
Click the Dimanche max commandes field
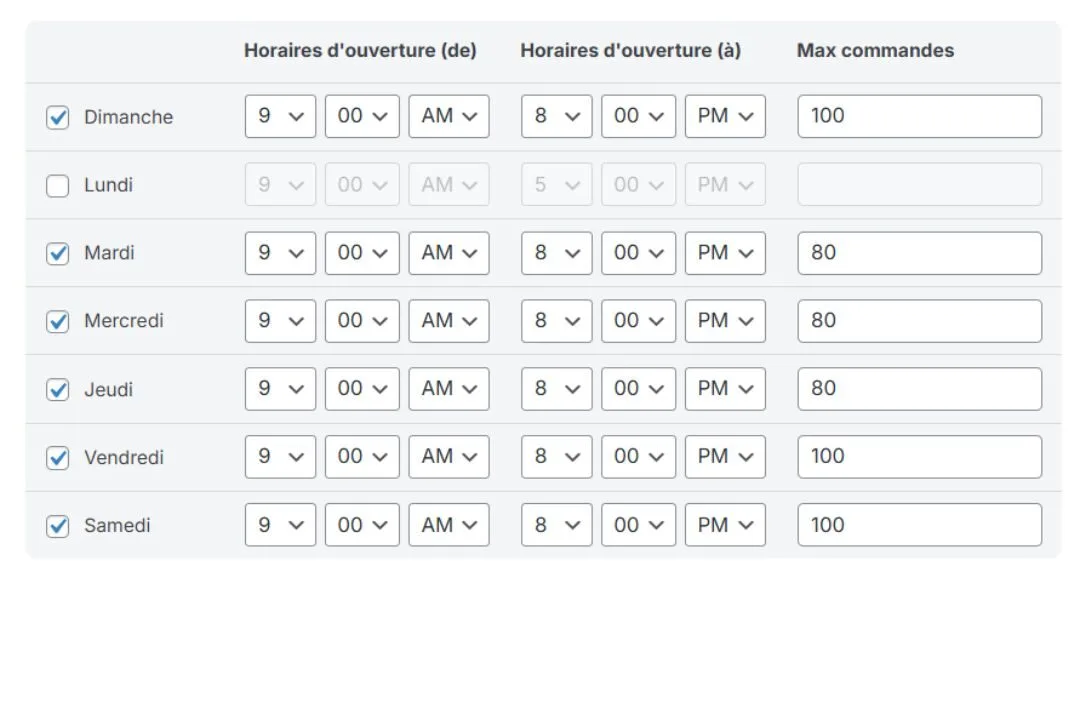tap(920, 116)
